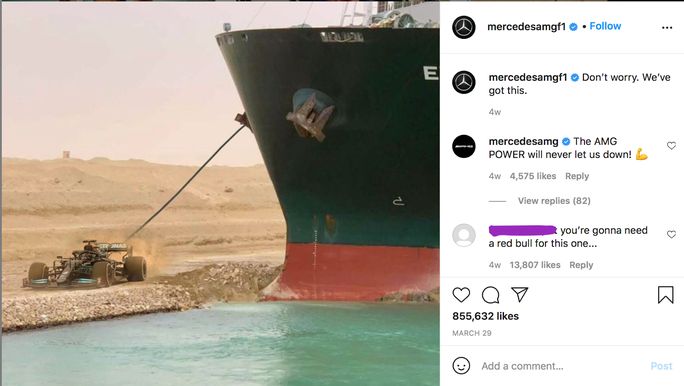
Task: View who liked: 855,632 likes
Action: [x=485, y=316]
